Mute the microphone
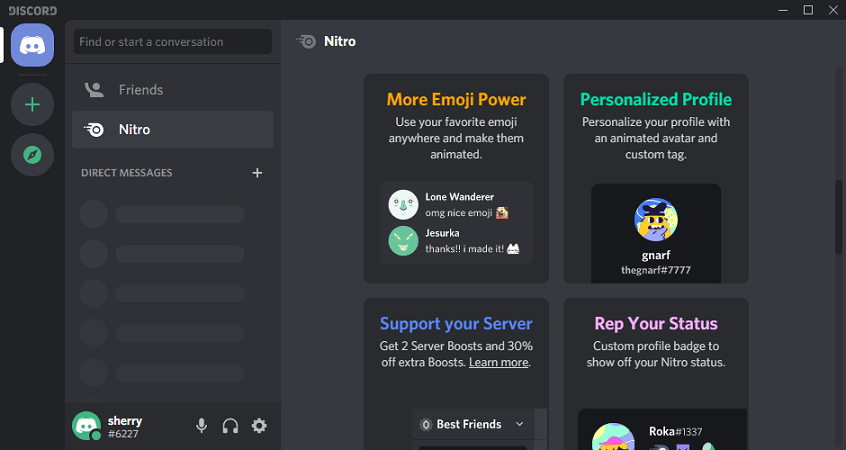This screenshot has height=450, width=846. pyautogui.click(x=201, y=426)
